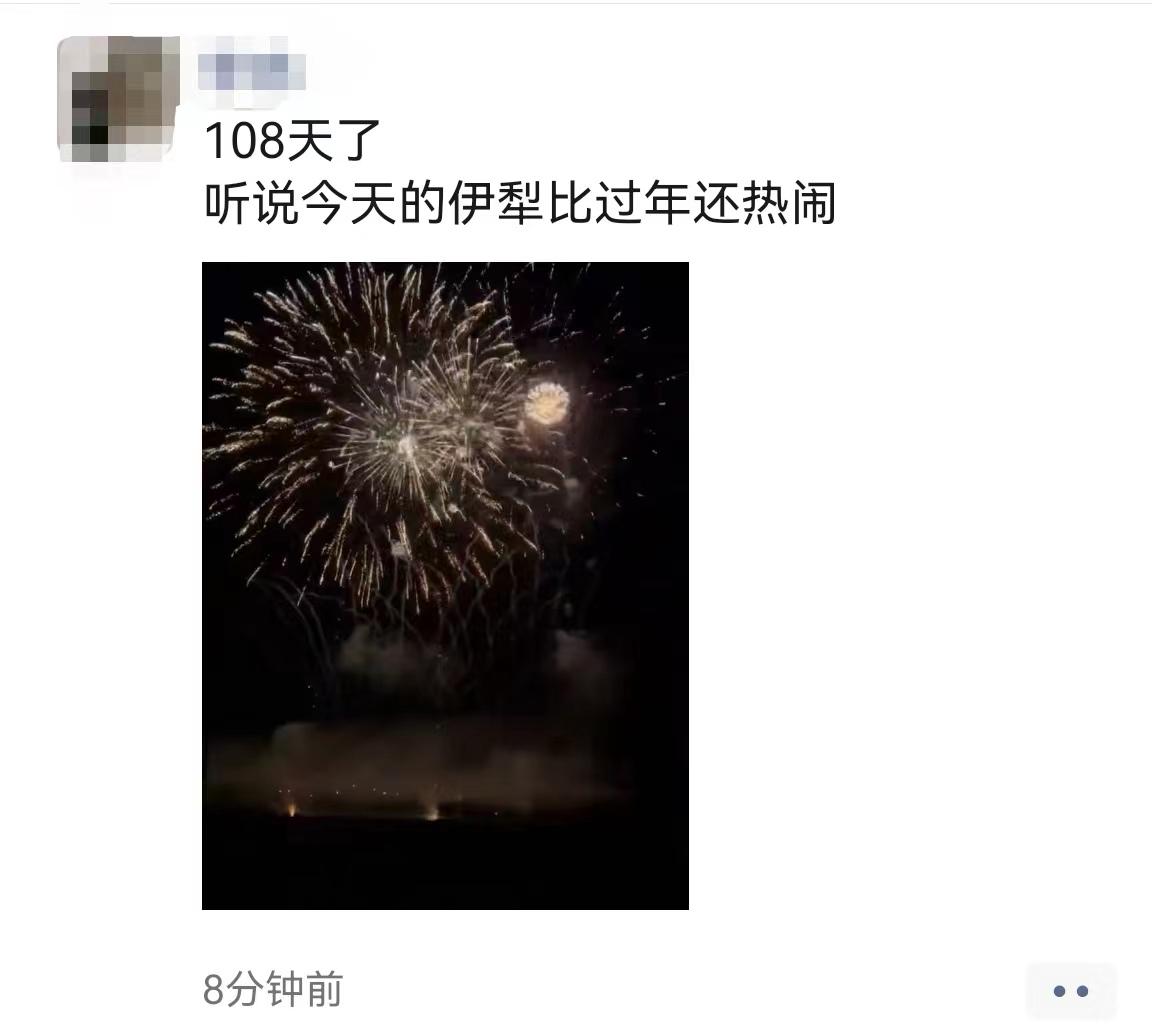Open the two-dot like and comment menu

[1070, 991]
